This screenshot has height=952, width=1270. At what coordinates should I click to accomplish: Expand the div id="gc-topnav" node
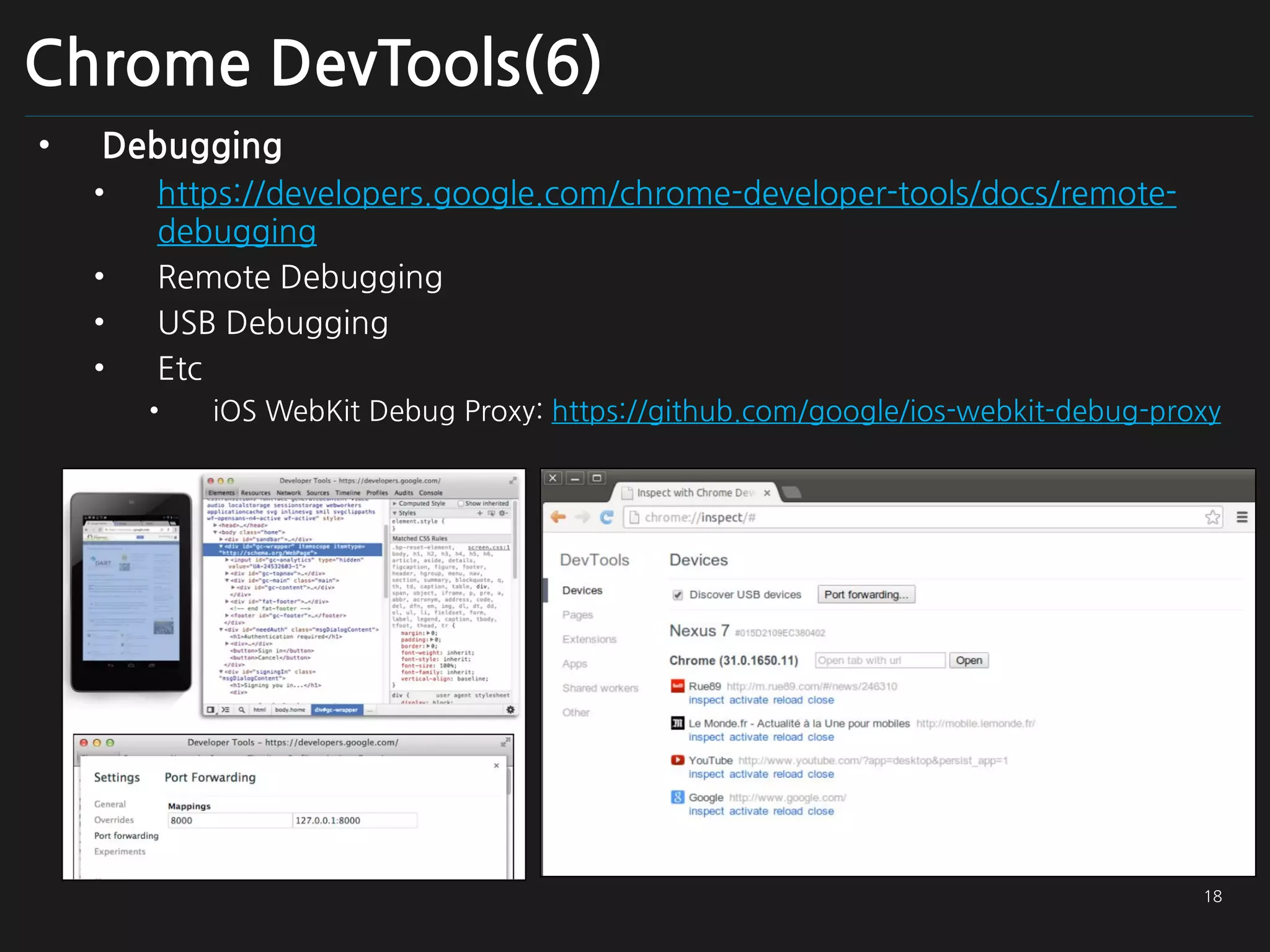click(x=227, y=574)
